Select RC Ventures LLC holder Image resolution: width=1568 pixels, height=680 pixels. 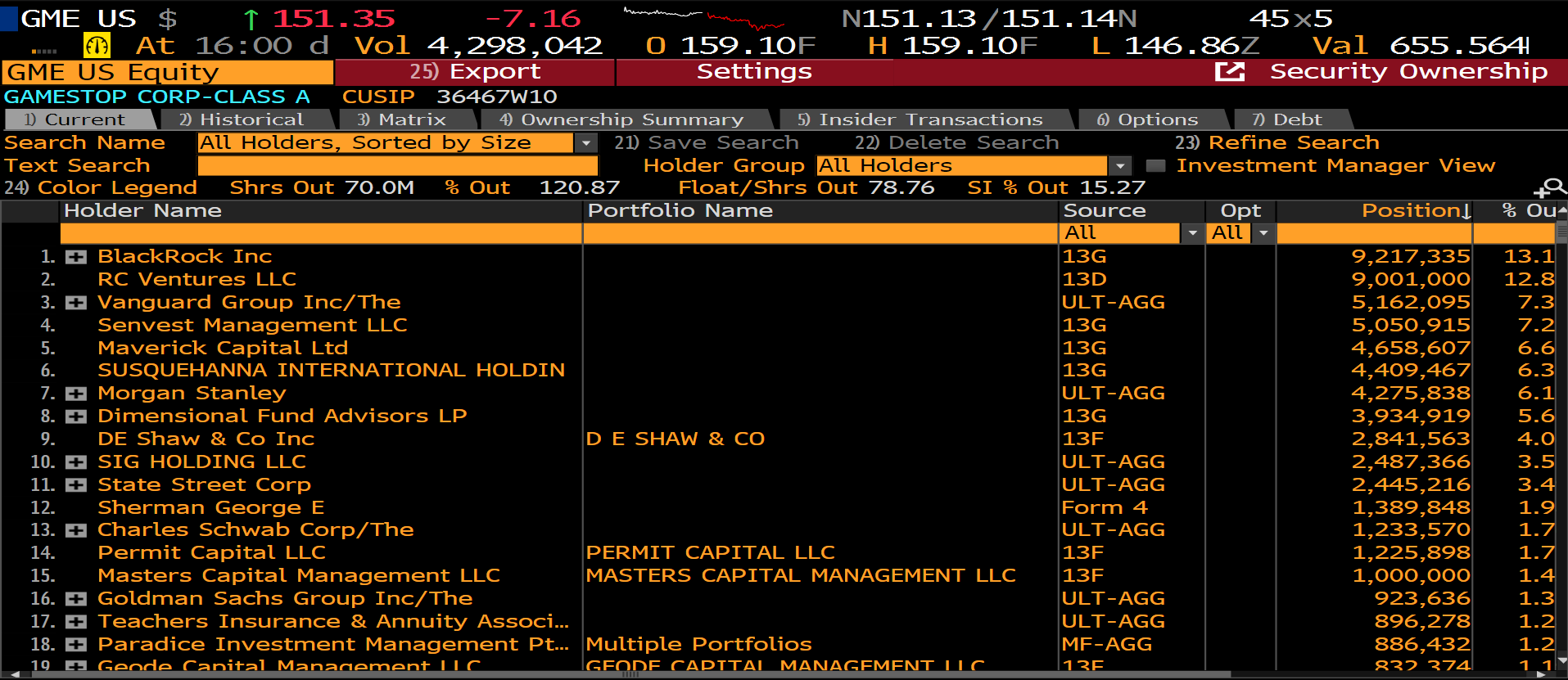[x=197, y=279]
